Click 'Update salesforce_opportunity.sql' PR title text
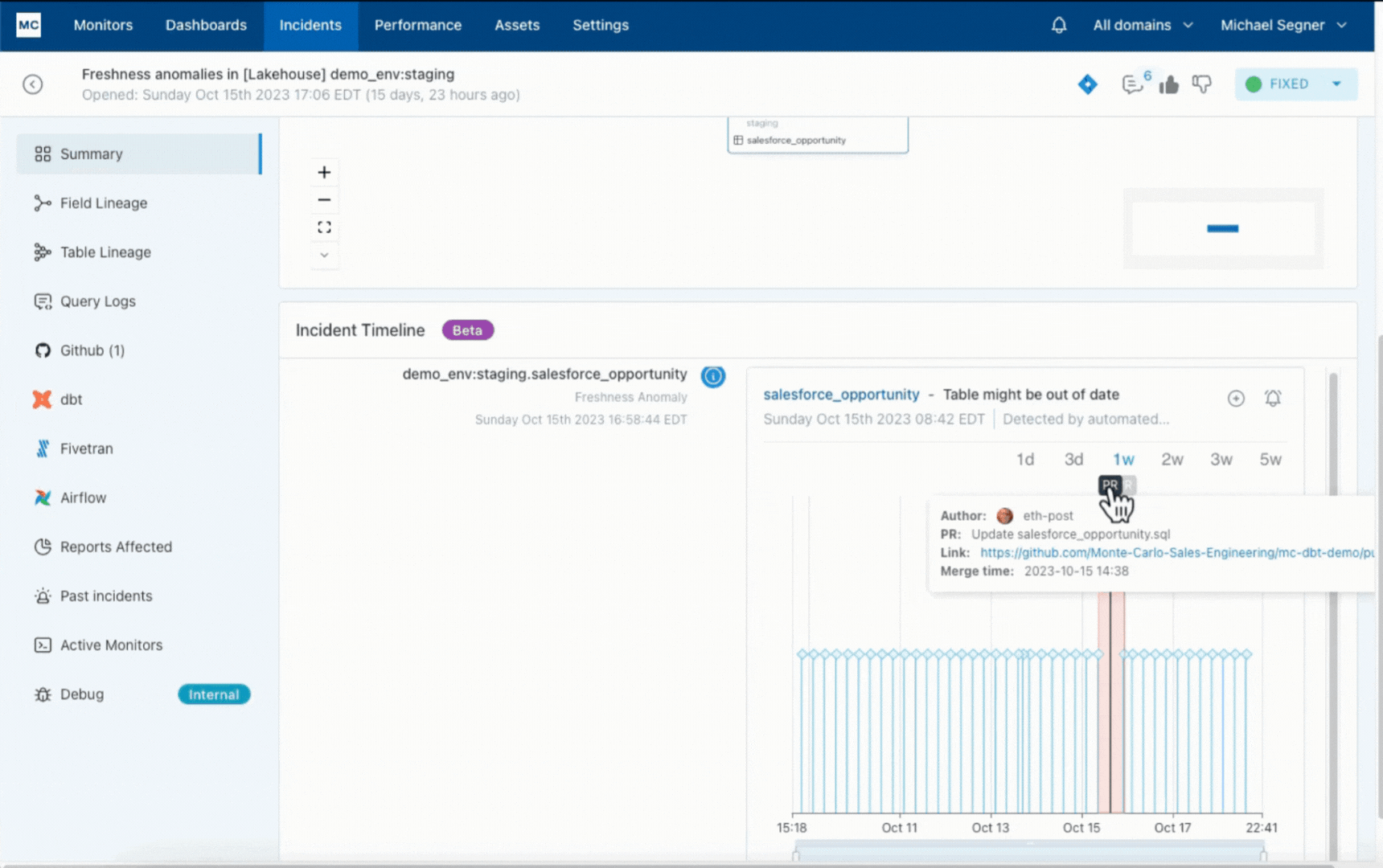This screenshot has height=868, width=1383. coord(1070,534)
